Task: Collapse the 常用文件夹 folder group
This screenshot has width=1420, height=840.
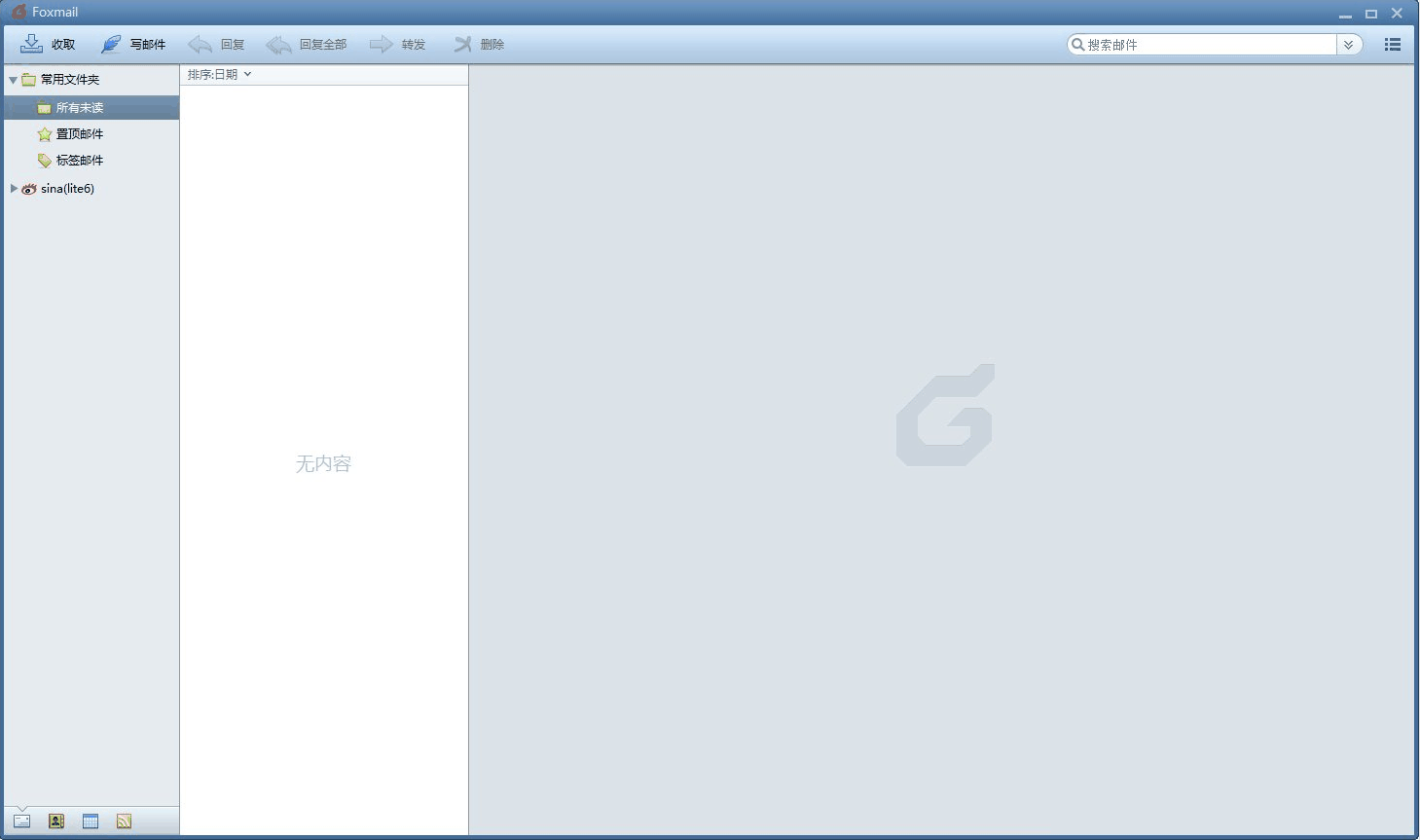Action: (13, 79)
